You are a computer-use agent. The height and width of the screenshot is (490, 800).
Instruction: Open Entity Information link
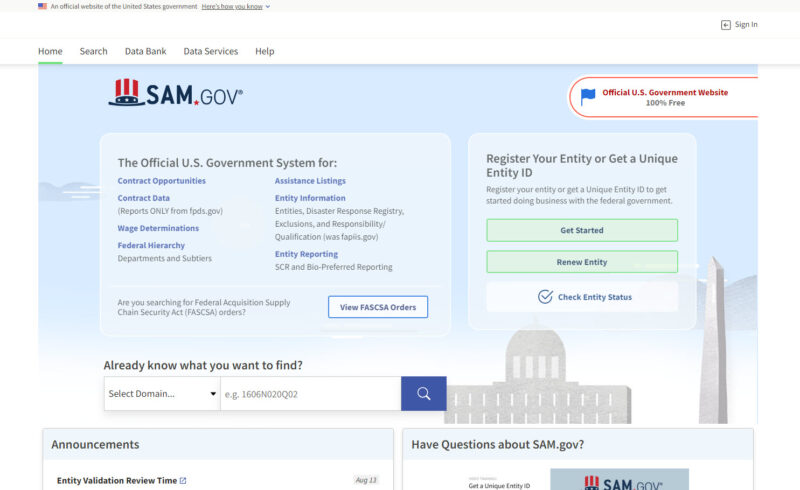[x=310, y=198]
